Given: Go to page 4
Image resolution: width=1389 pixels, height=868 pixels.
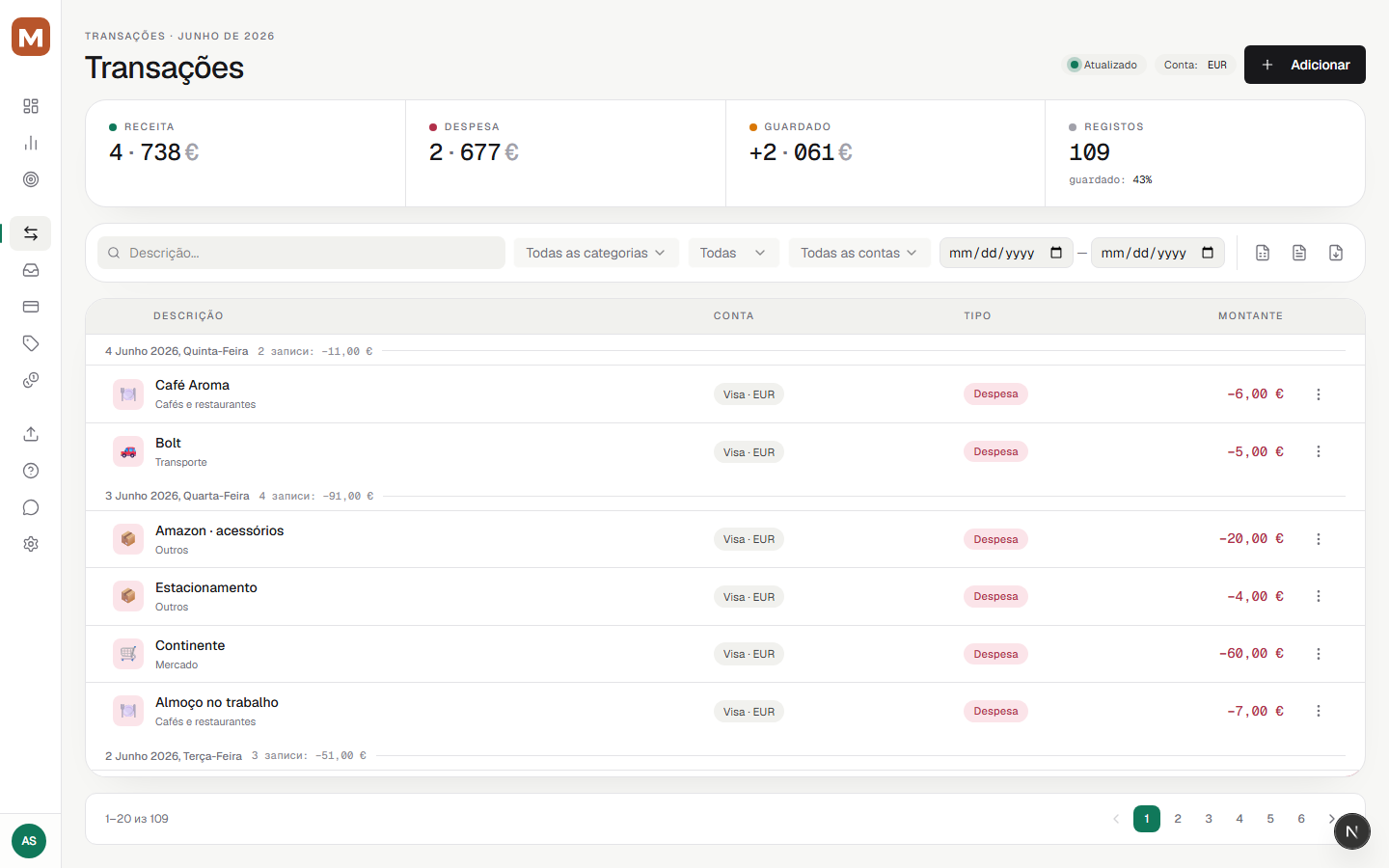Looking at the screenshot, I should (1239, 819).
